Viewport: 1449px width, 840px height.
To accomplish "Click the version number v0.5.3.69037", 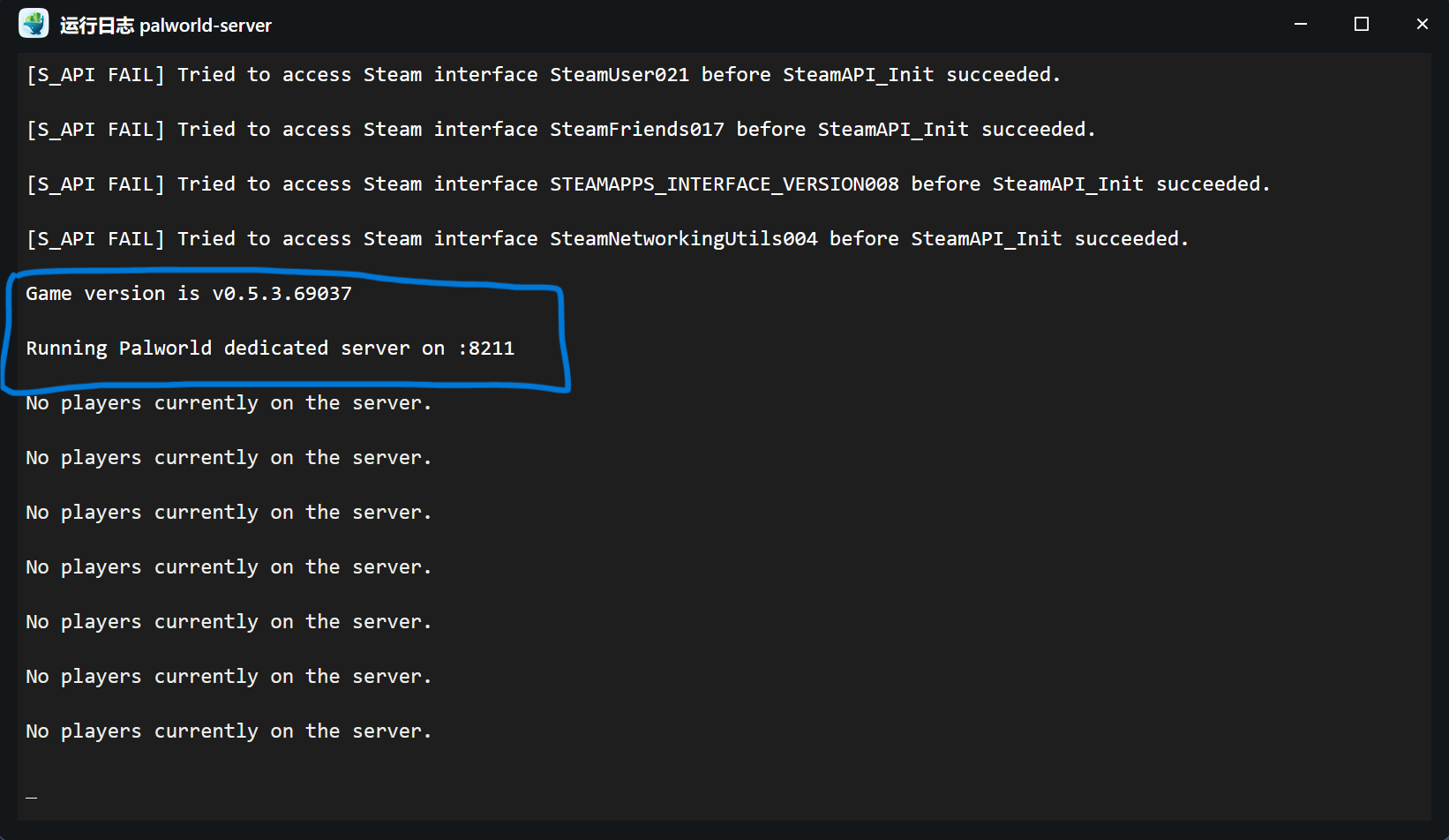I will (x=282, y=294).
